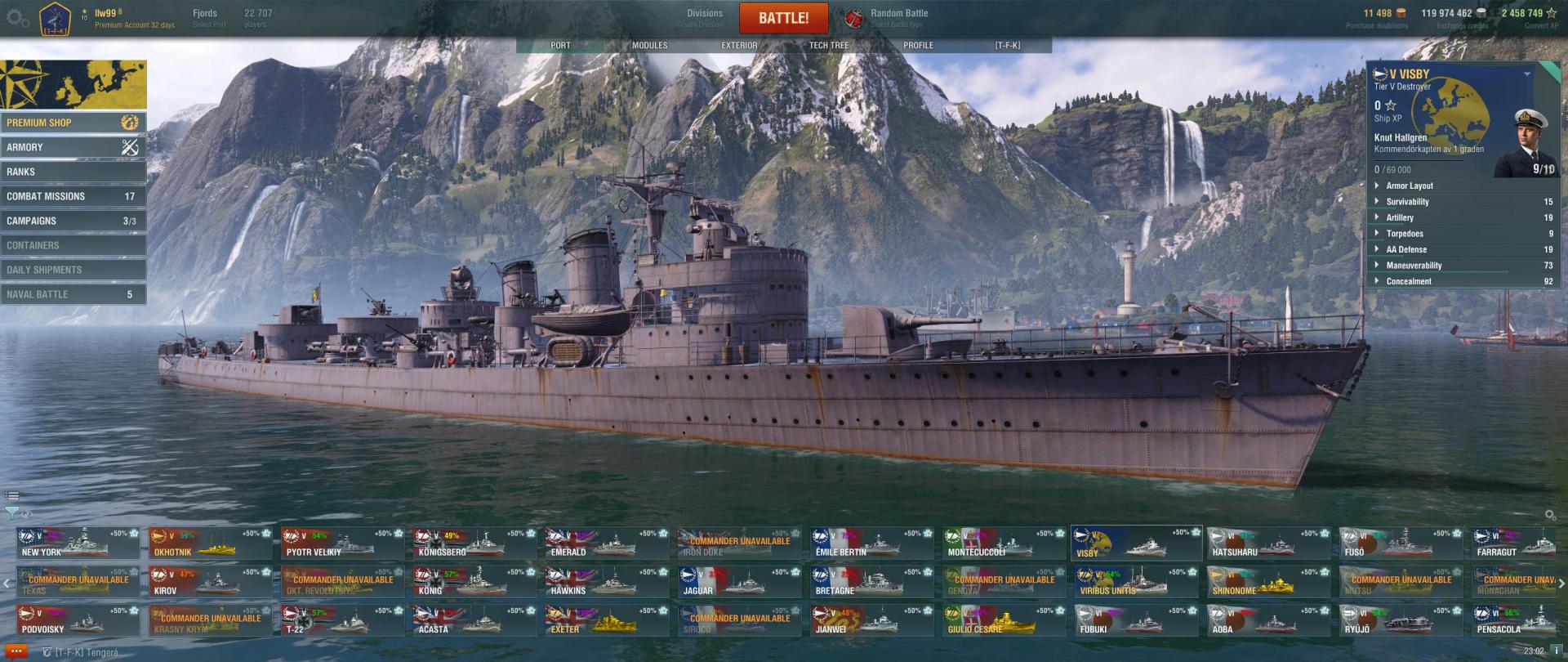The width and height of the screenshot is (1568, 662).
Task: Open the info icon in bottom-right corner
Action: 1557,651
